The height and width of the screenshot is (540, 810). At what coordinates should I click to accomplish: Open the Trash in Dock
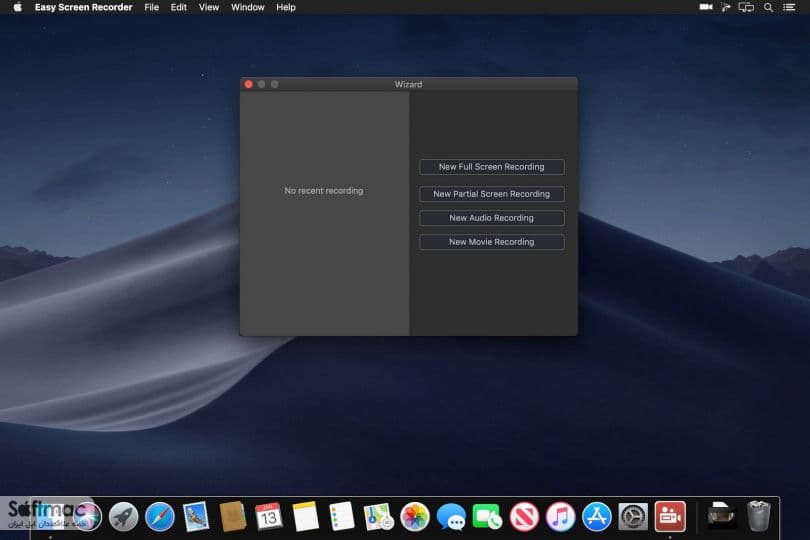pyautogui.click(x=758, y=516)
